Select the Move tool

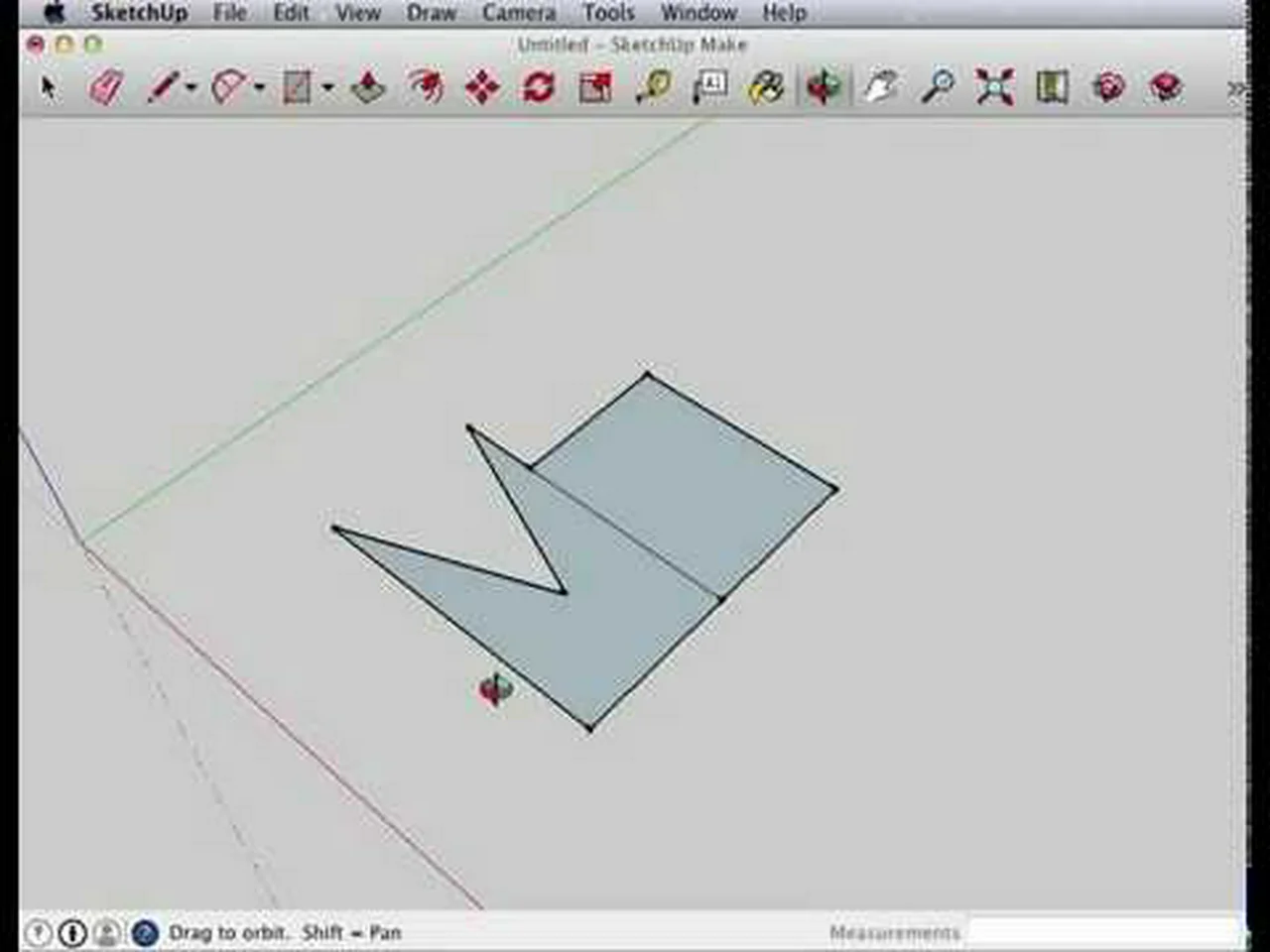click(x=482, y=87)
